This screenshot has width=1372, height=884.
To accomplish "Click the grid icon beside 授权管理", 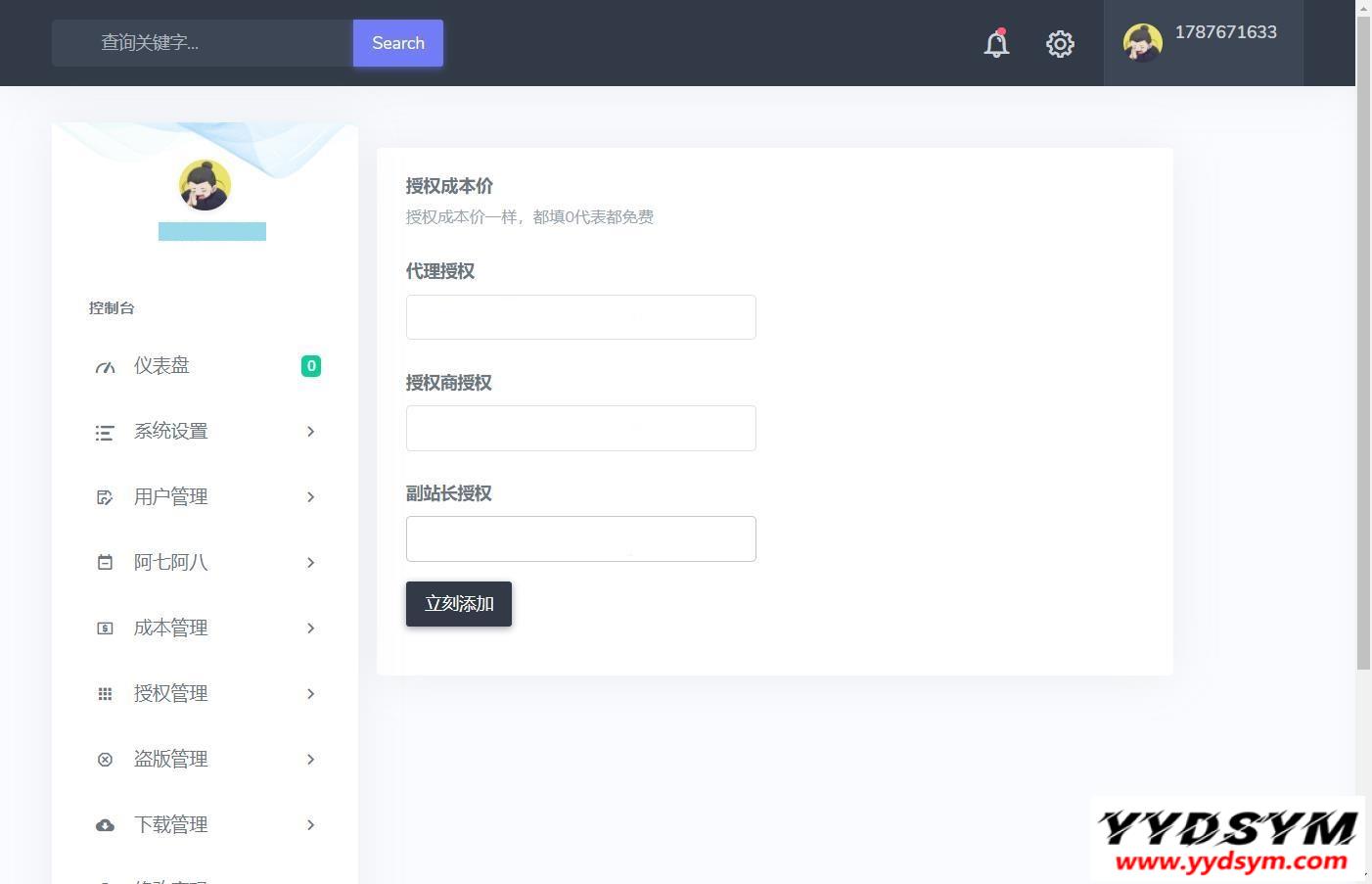I will point(105,694).
